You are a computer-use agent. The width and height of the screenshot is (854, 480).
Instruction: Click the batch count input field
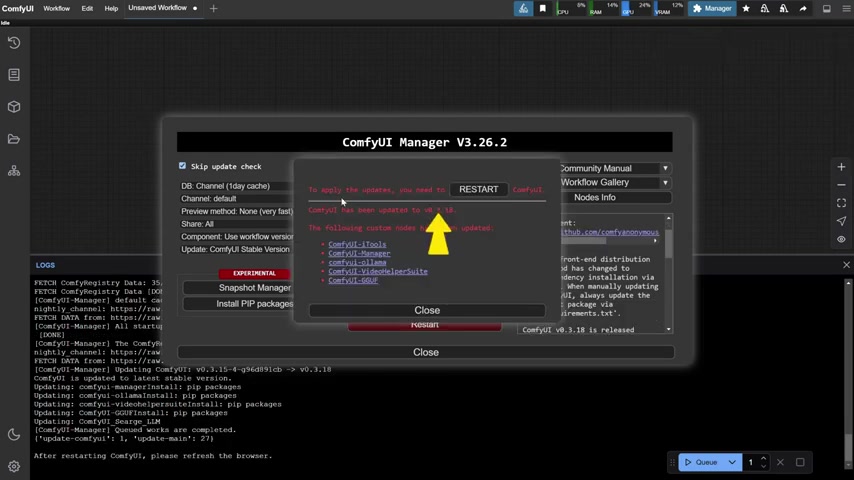point(751,462)
